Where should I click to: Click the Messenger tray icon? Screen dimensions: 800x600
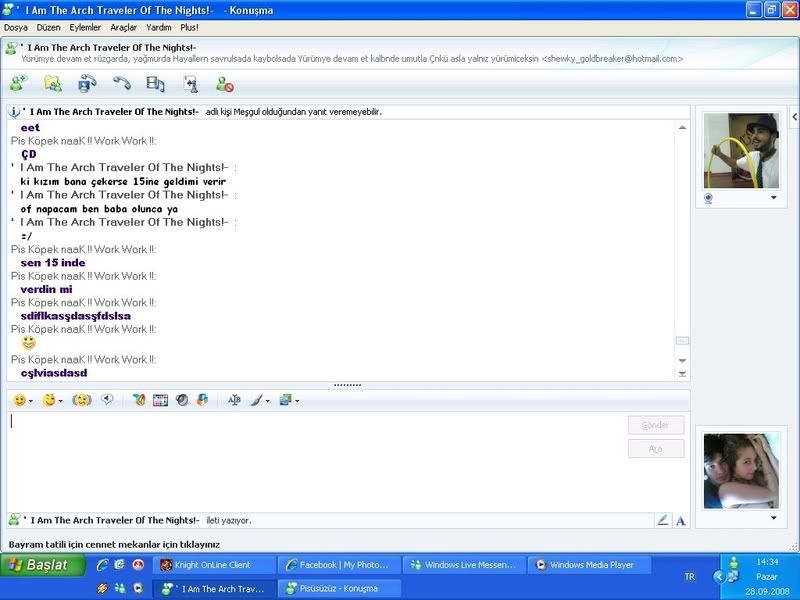coord(734,563)
